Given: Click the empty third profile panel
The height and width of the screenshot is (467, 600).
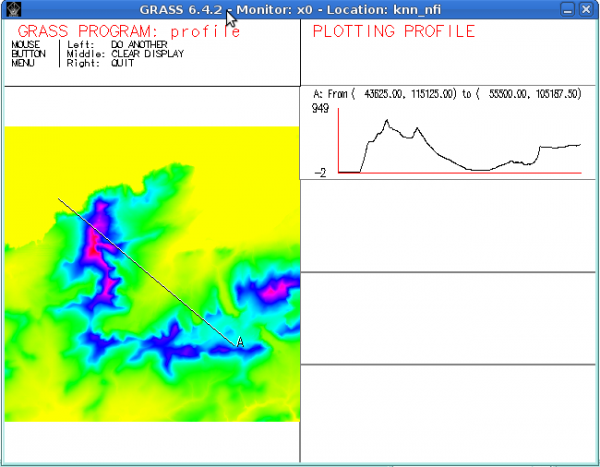Looking at the screenshot, I should coord(449,318).
